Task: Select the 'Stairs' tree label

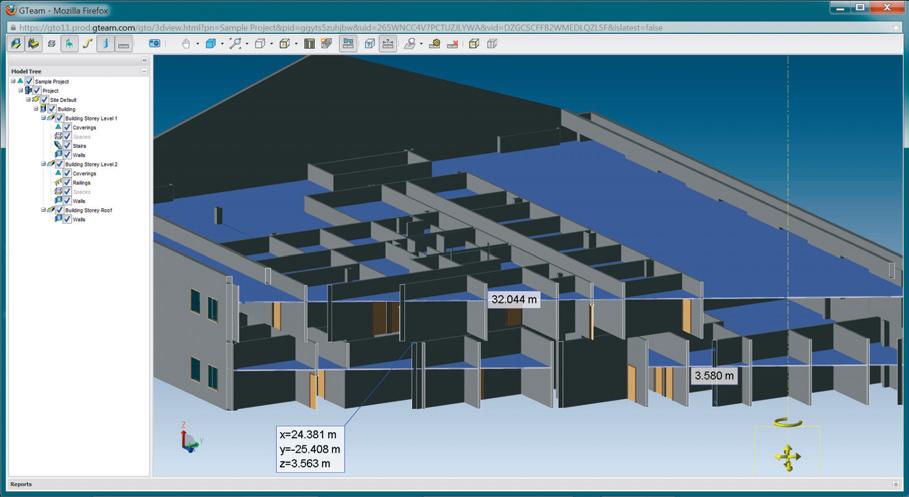Action: click(79, 146)
